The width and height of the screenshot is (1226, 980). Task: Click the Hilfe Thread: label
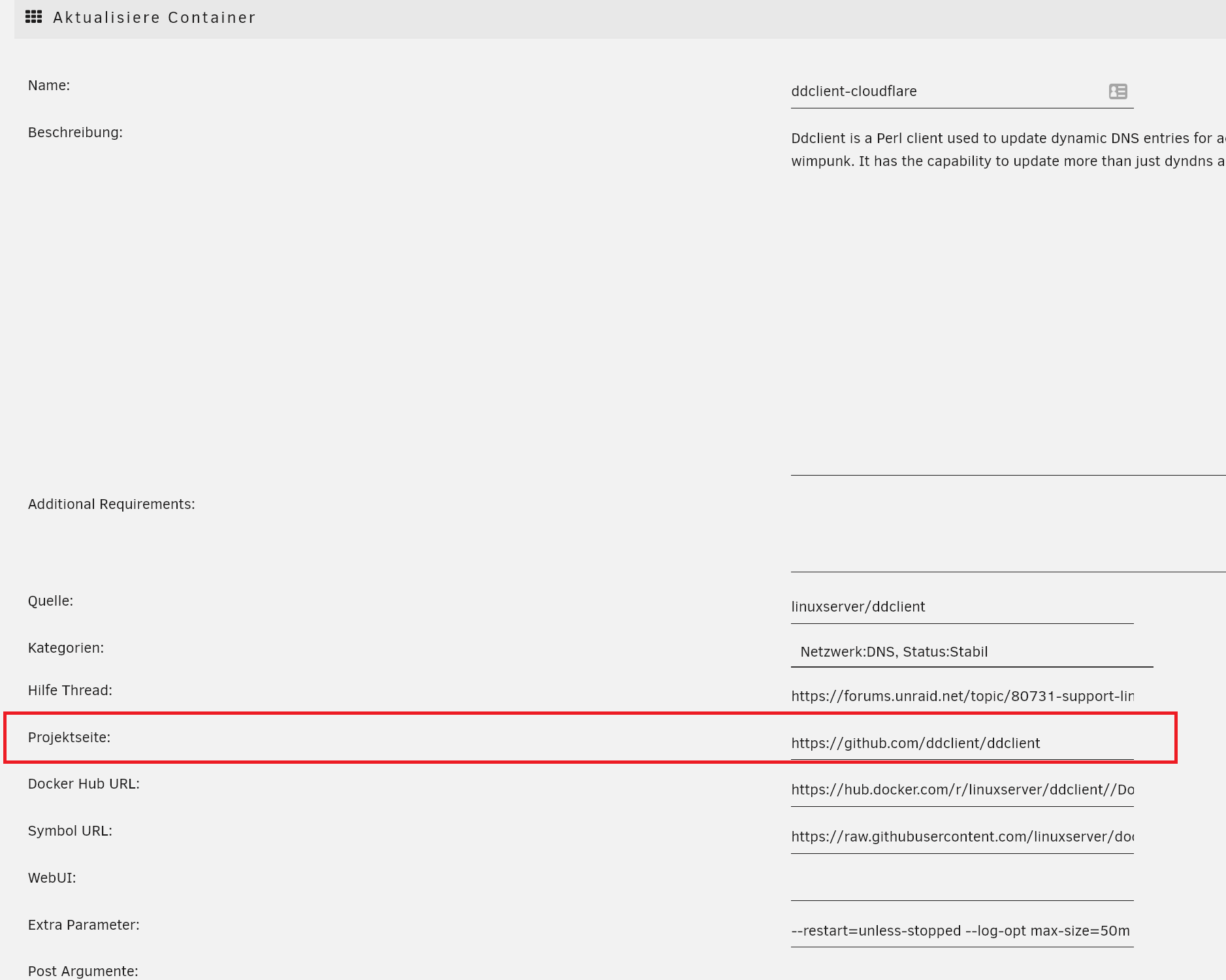(x=70, y=691)
